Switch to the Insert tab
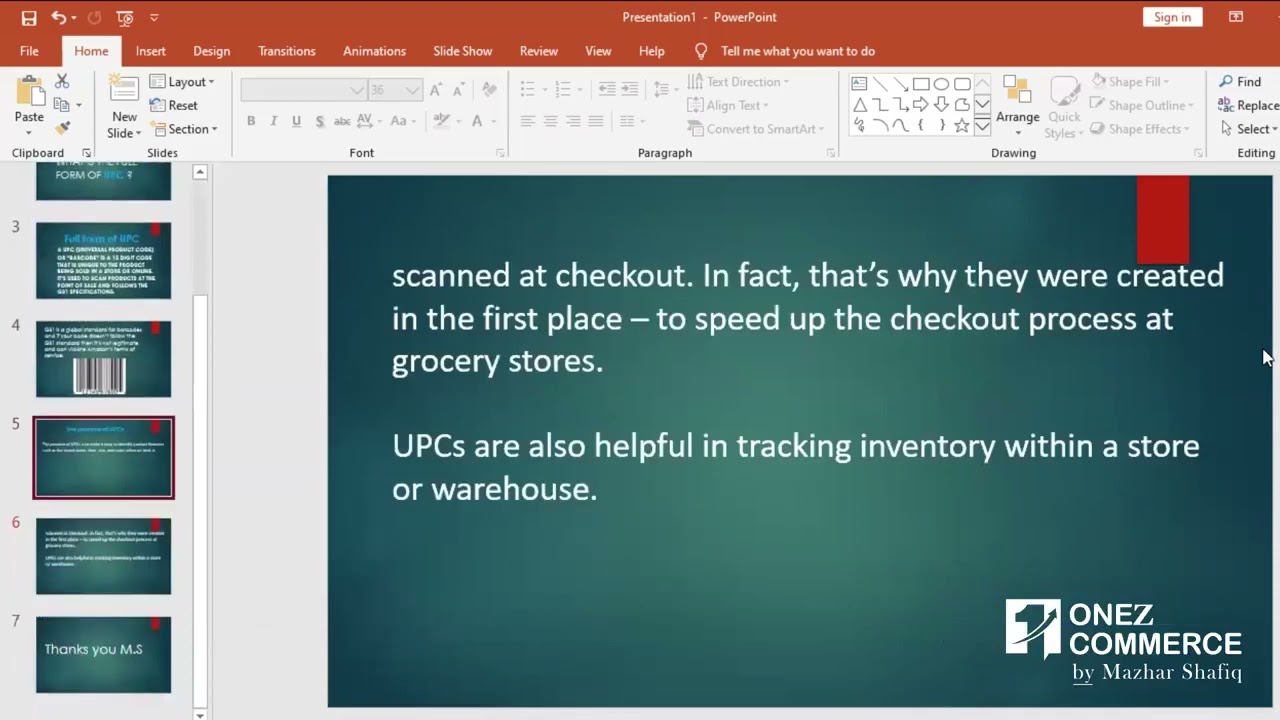Screen dimensions: 1280x720 [151, 51]
